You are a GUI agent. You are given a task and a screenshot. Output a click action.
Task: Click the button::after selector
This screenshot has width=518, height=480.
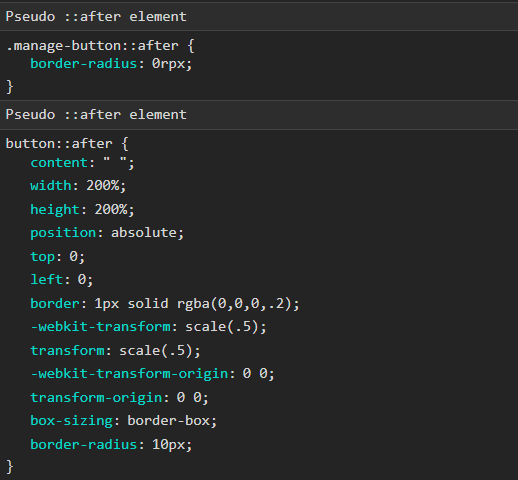59,144
